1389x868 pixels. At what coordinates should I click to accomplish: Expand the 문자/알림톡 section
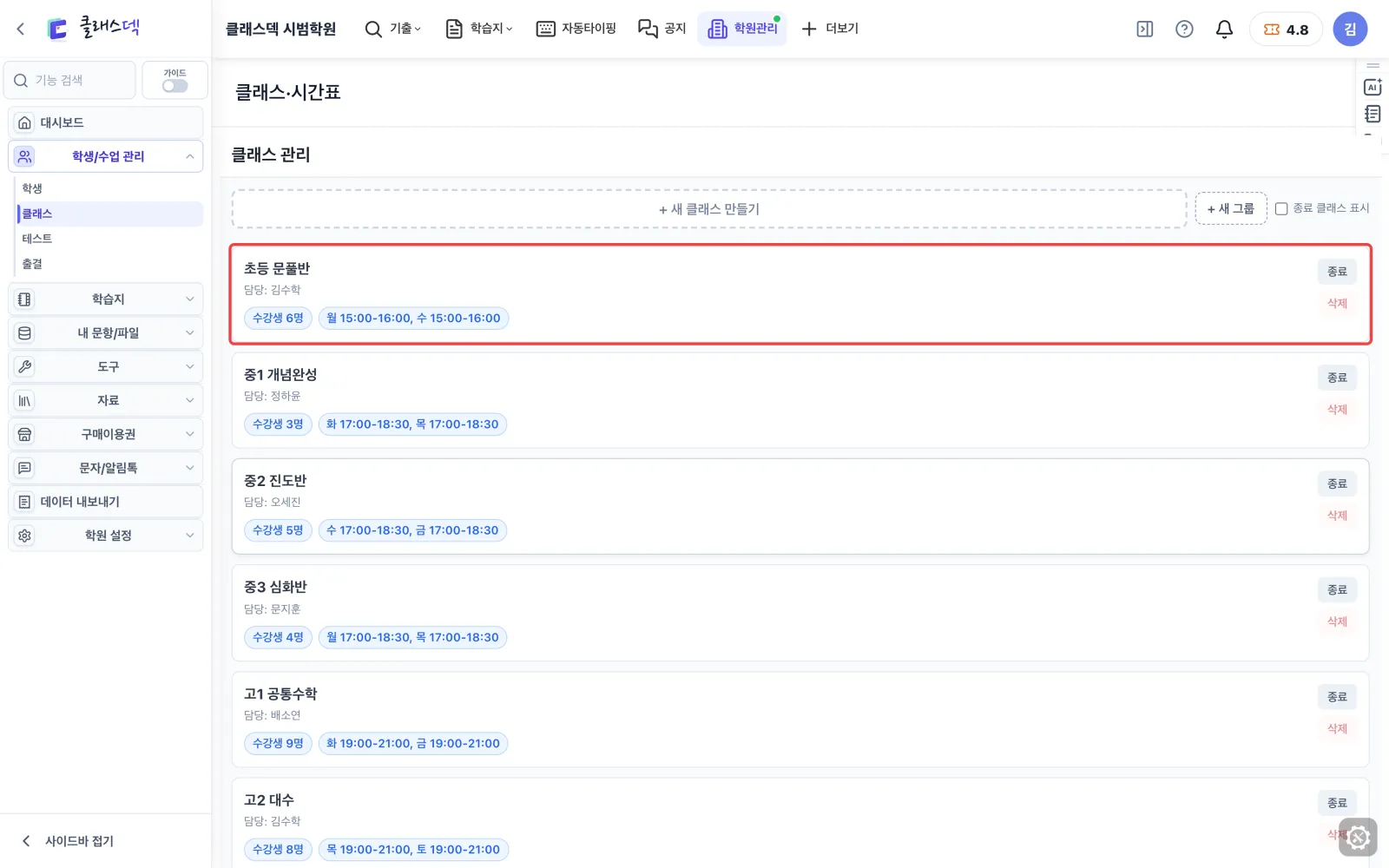pos(106,468)
